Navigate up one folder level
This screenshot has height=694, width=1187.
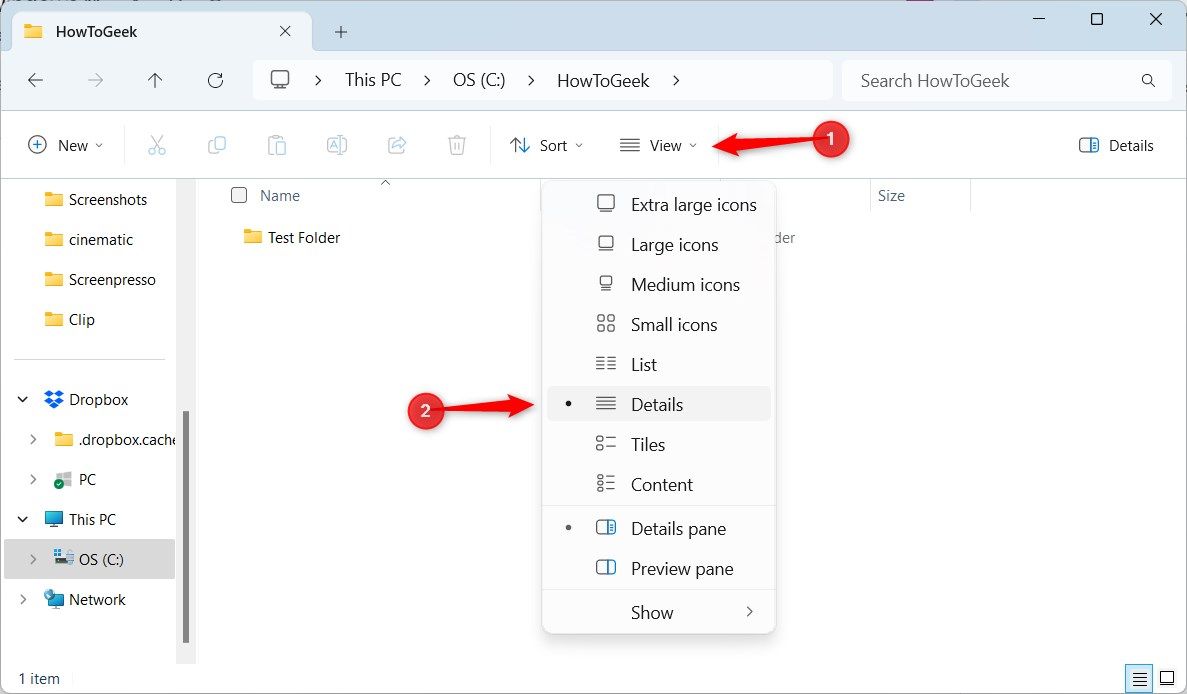[155, 80]
